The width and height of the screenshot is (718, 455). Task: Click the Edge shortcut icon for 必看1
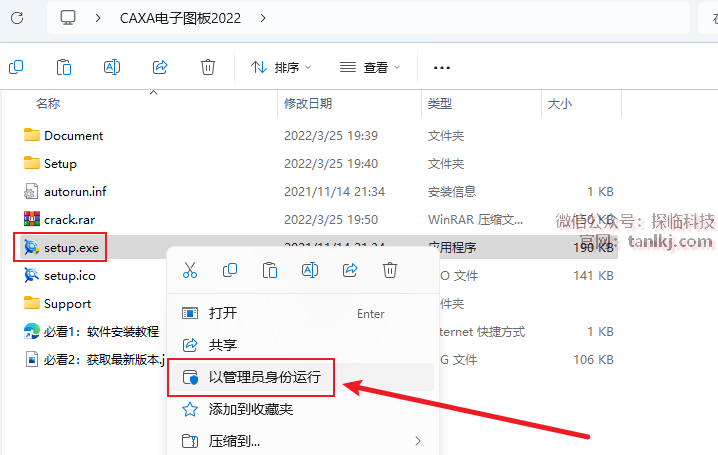(32, 331)
